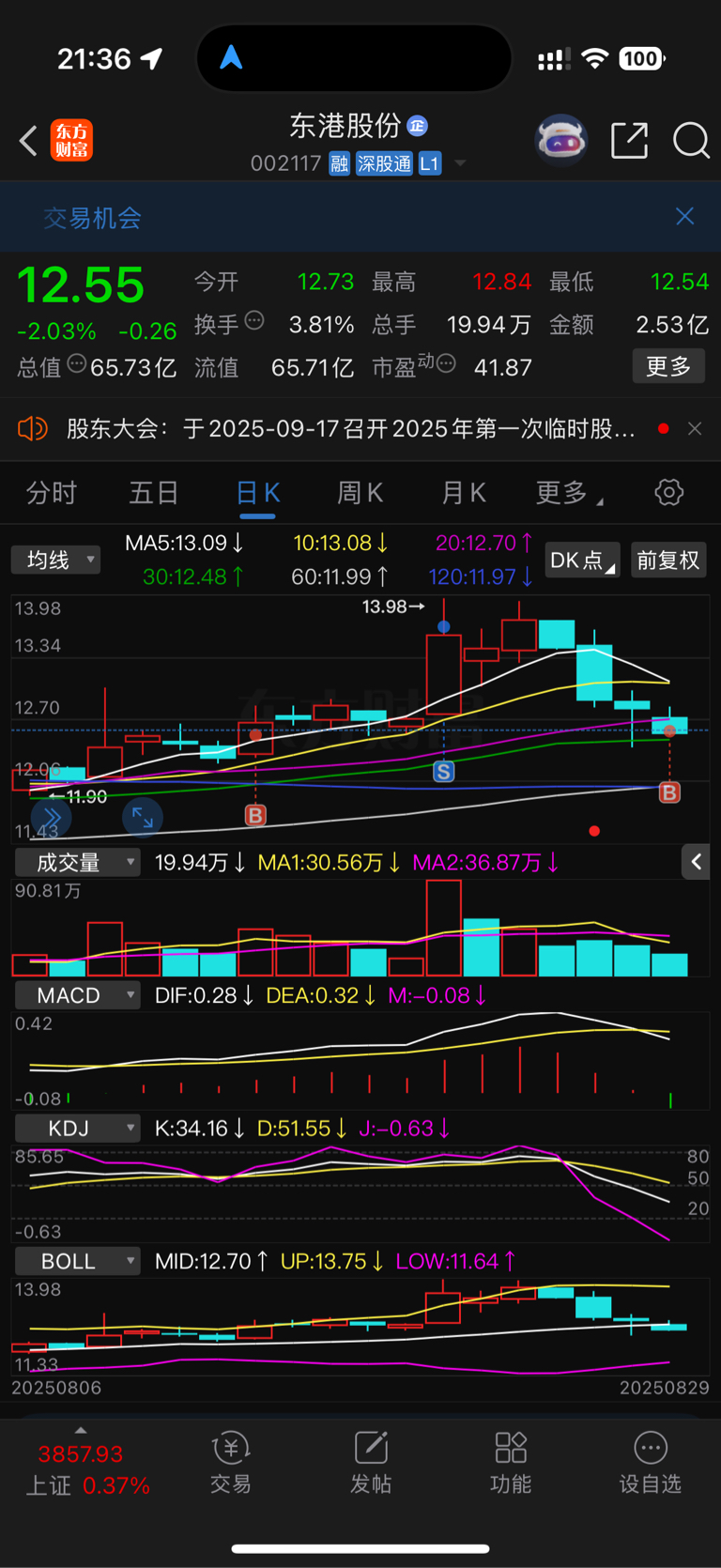Switch to the 月K tab

tap(463, 493)
